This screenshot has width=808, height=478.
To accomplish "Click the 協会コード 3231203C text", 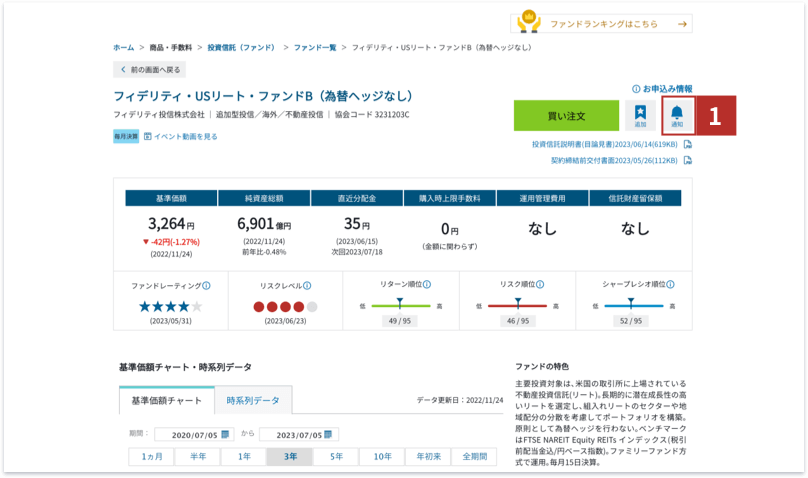I will [x=372, y=115].
